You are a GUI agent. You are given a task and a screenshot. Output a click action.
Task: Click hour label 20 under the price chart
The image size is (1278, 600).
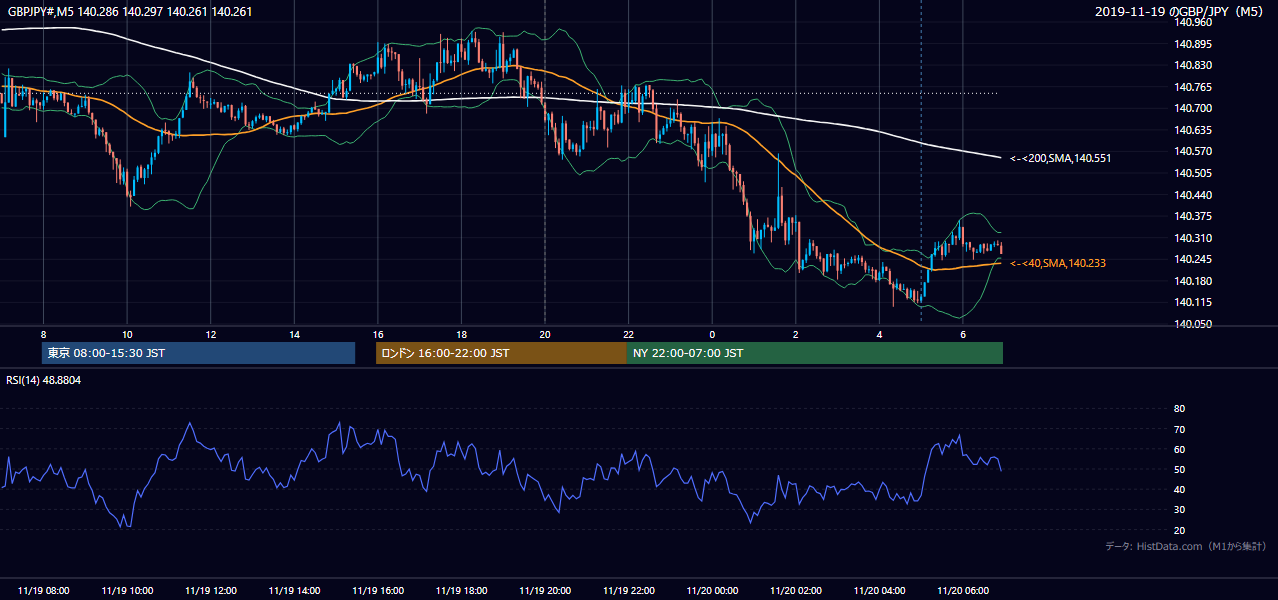pyautogui.click(x=545, y=334)
